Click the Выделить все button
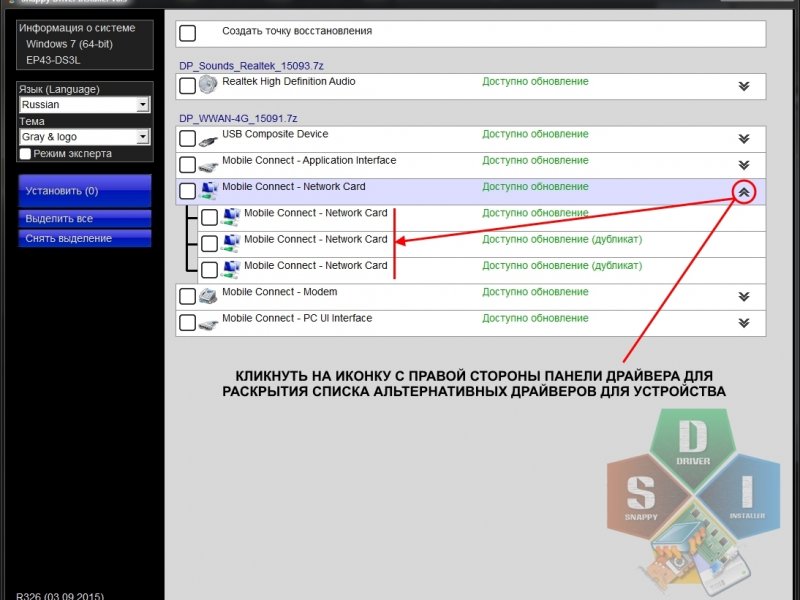The height and width of the screenshot is (600, 800). [x=85, y=218]
